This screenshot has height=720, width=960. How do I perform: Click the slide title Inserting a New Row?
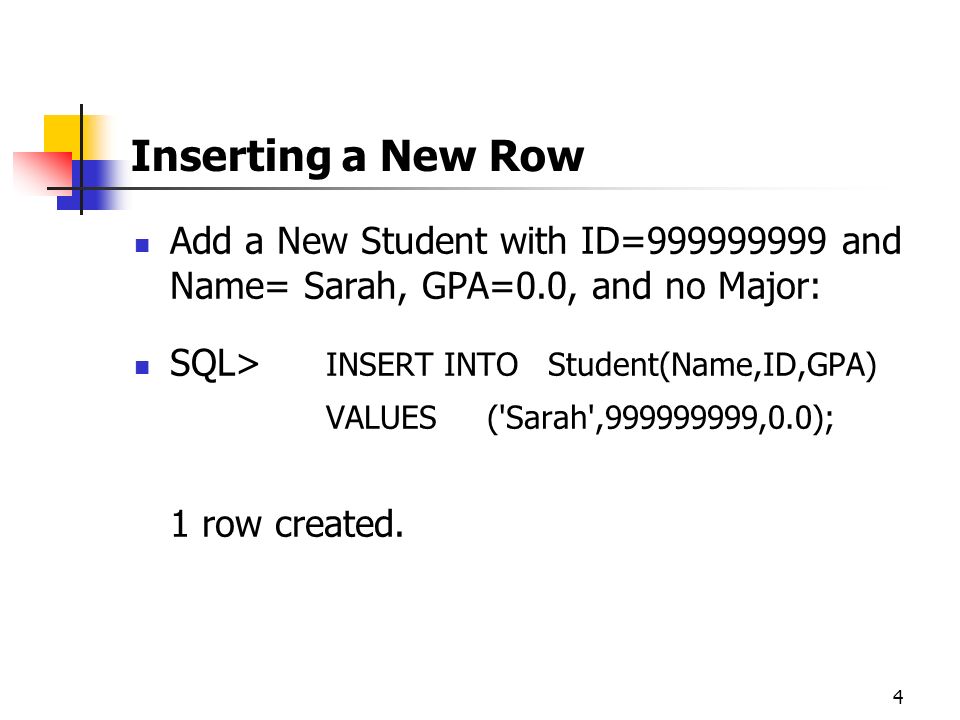[357, 157]
